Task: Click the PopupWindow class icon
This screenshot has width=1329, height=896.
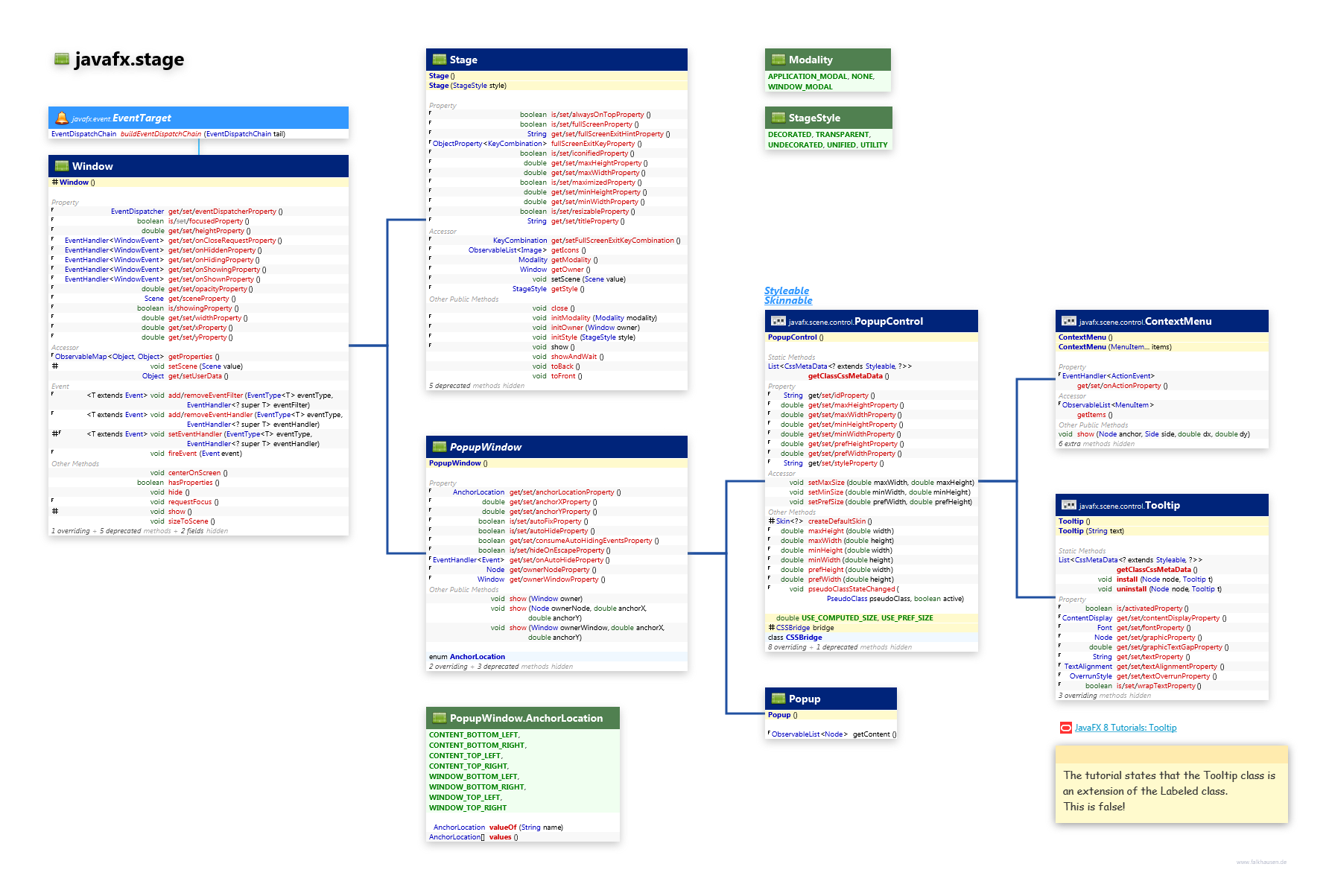Action: [440, 447]
